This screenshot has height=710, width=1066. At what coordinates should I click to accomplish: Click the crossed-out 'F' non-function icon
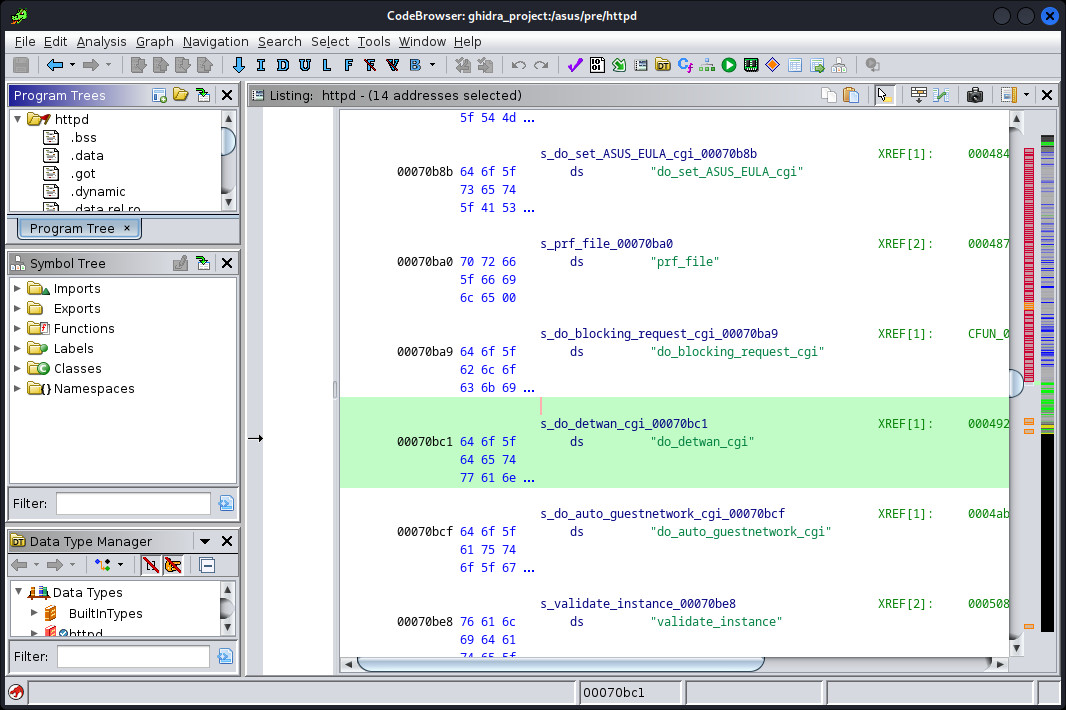(x=370, y=65)
